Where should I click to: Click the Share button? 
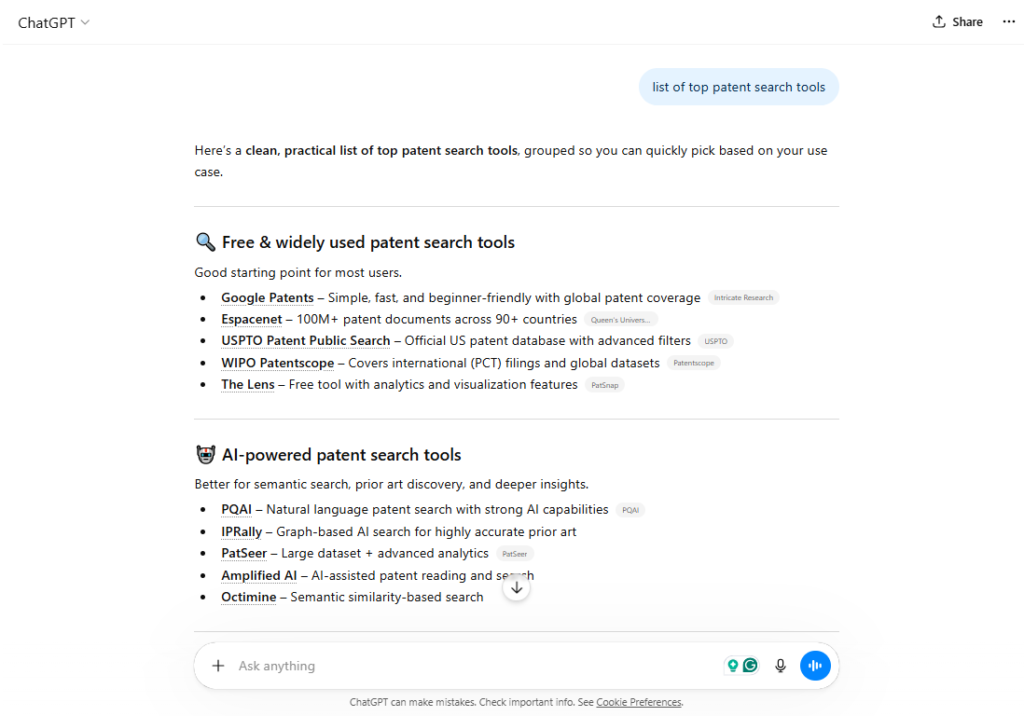click(x=957, y=22)
